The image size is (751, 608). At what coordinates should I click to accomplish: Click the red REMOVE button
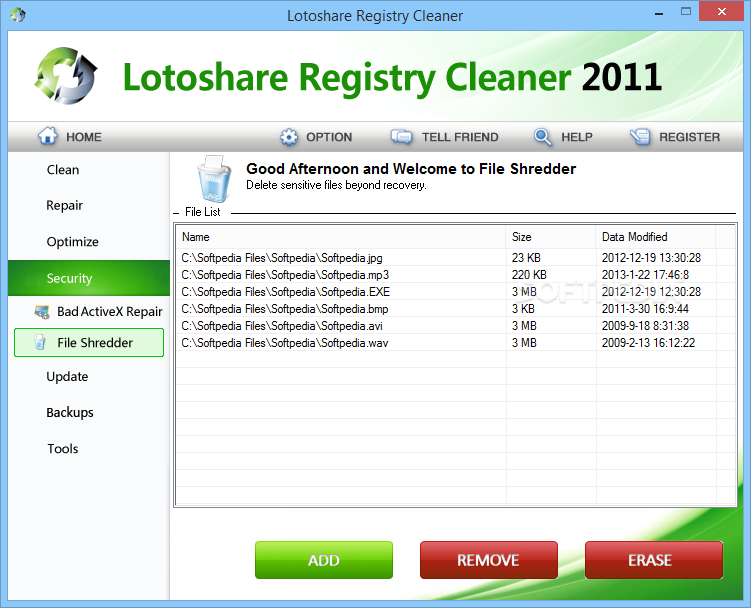click(489, 560)
